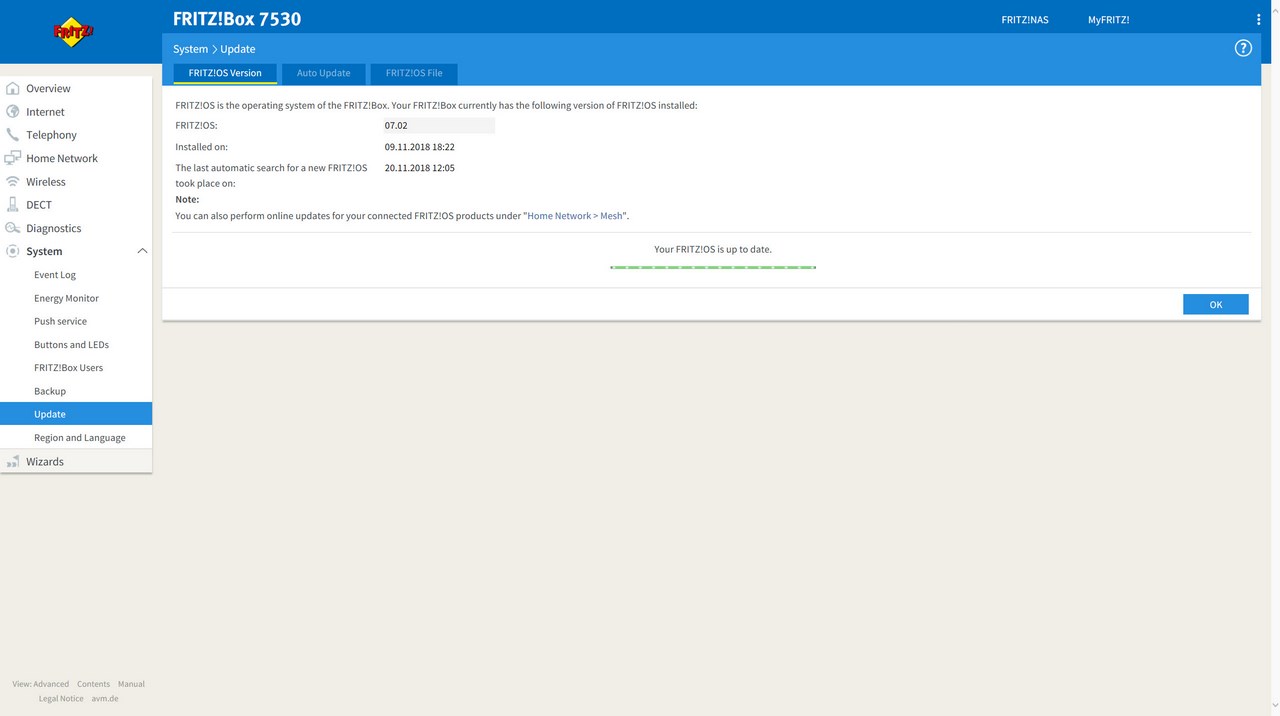The height and width of the screenshot is (716, 1280).
Task: Click the System gear icon
Action: [x=13, y=251]
